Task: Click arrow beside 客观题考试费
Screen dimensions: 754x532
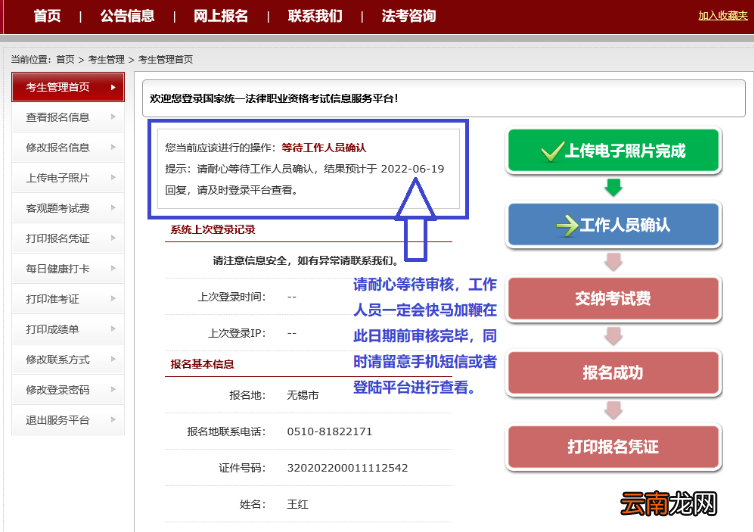Action: tap(113, 207)
